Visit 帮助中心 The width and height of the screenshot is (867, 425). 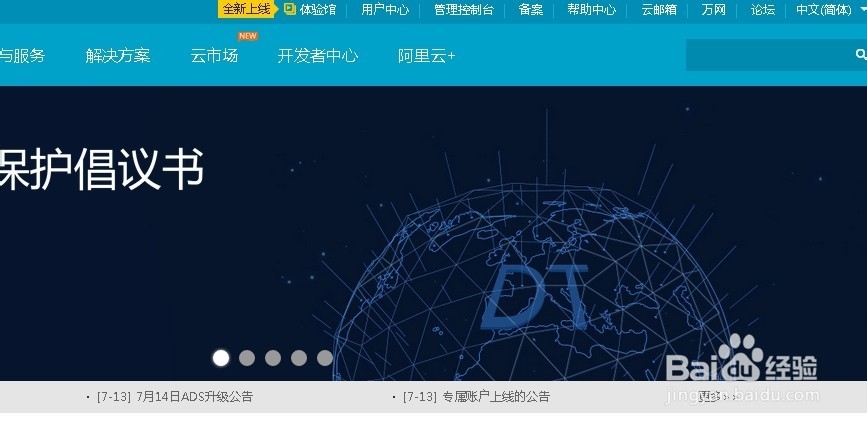coord(592,9)
